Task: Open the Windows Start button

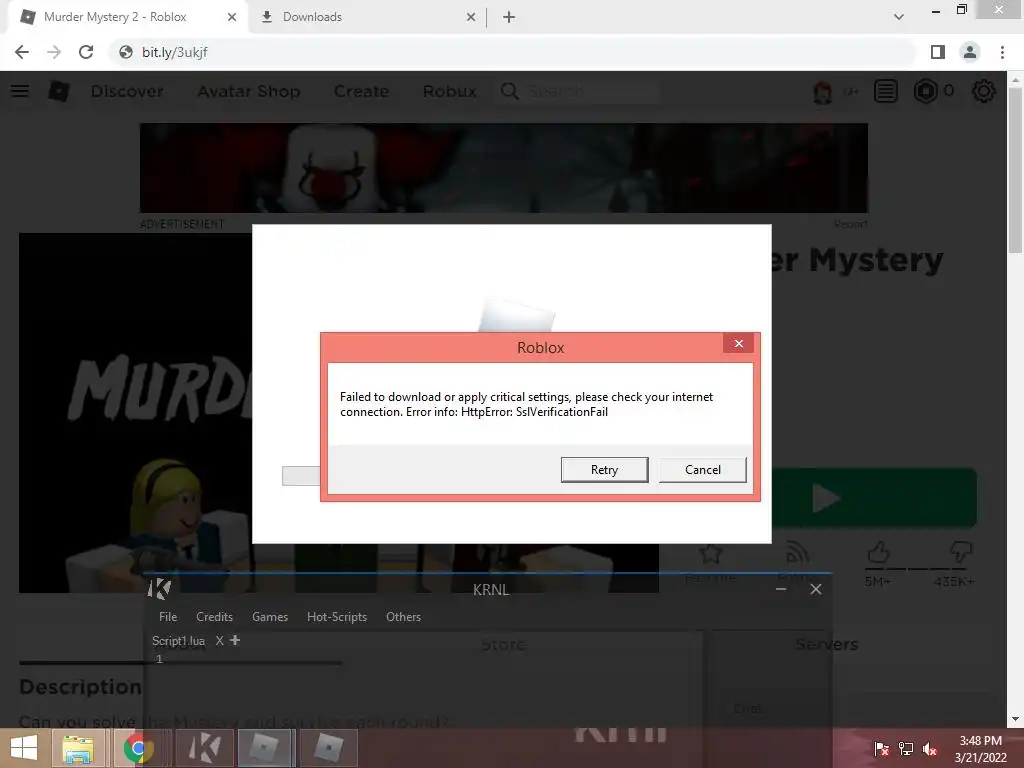Action: point(24,748)
